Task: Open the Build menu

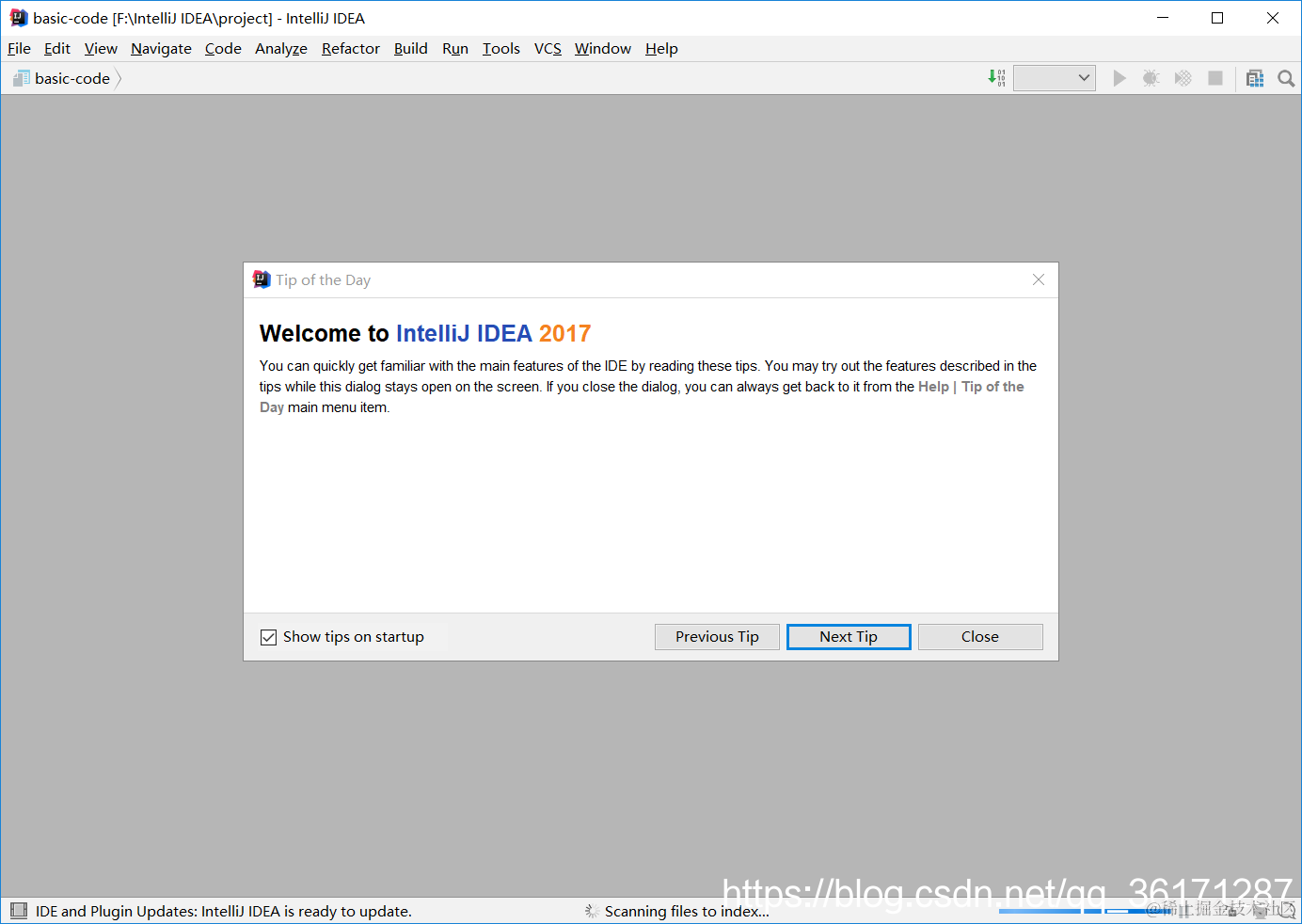Action: coord(410,49)
